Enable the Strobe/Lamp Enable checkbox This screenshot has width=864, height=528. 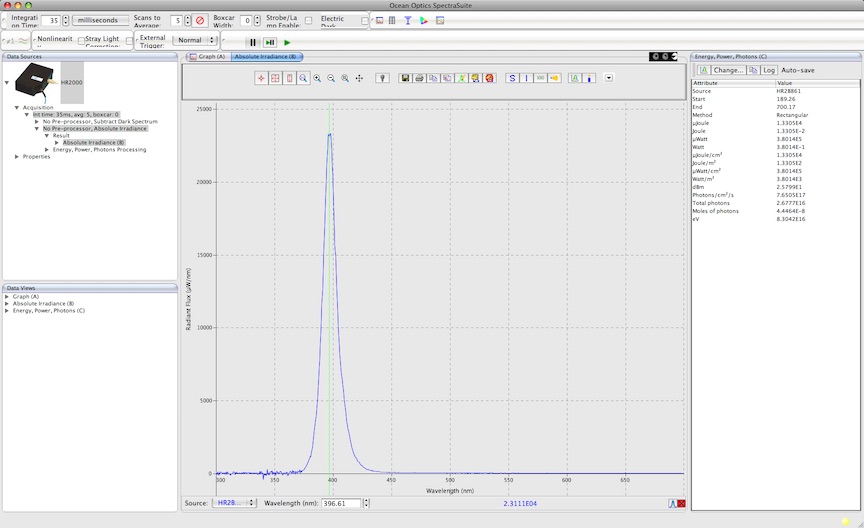(309, 20)
